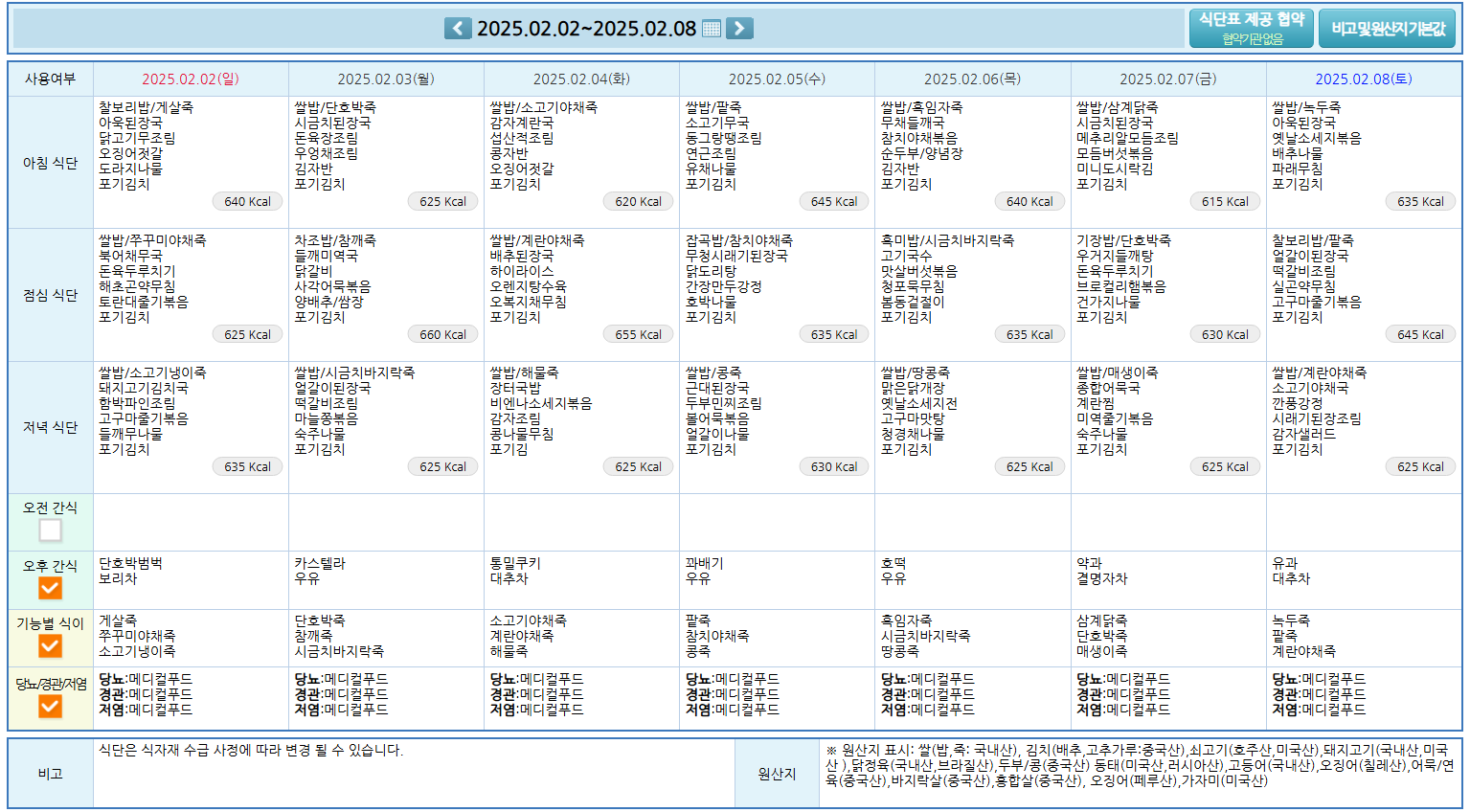Select the 2025.02.02(일) column header
The image size is (1470, 812).
point(191,79)
